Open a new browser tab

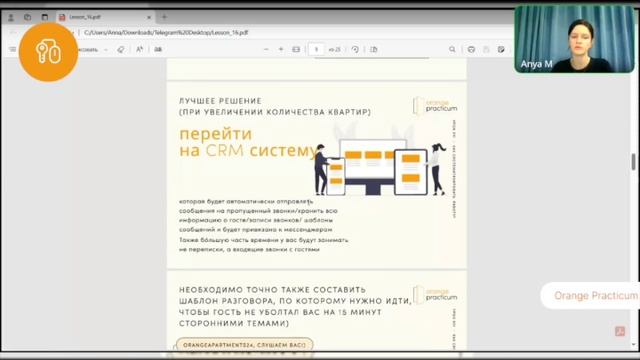(x=164, y=17)
